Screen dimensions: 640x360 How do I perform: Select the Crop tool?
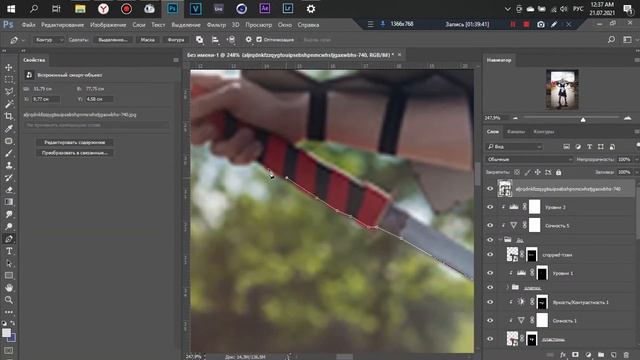click(x=9, y=116)
